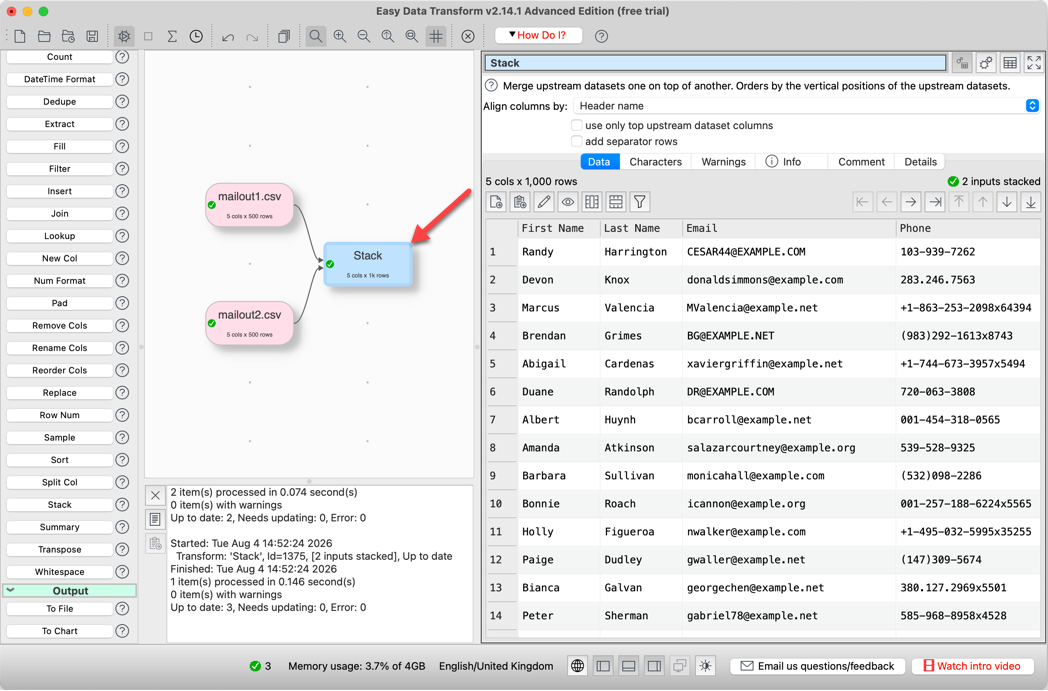Collapse the Output section header

point(70,591)
